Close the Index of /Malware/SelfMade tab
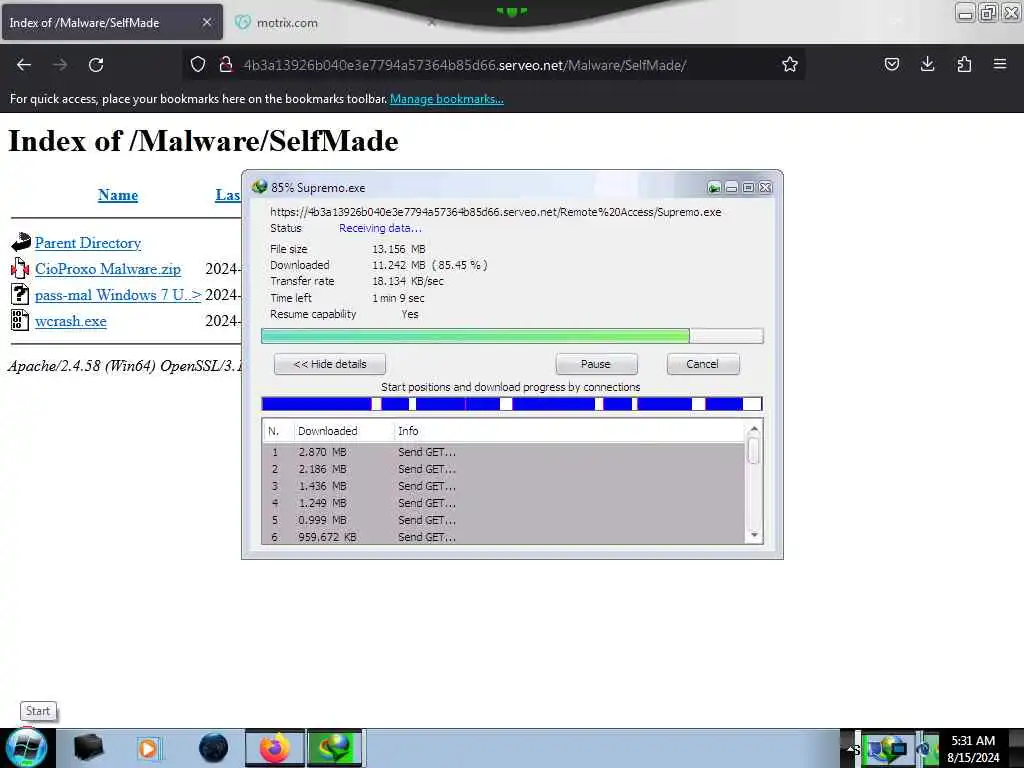1024x768 pixels. [x=206, y=22]
